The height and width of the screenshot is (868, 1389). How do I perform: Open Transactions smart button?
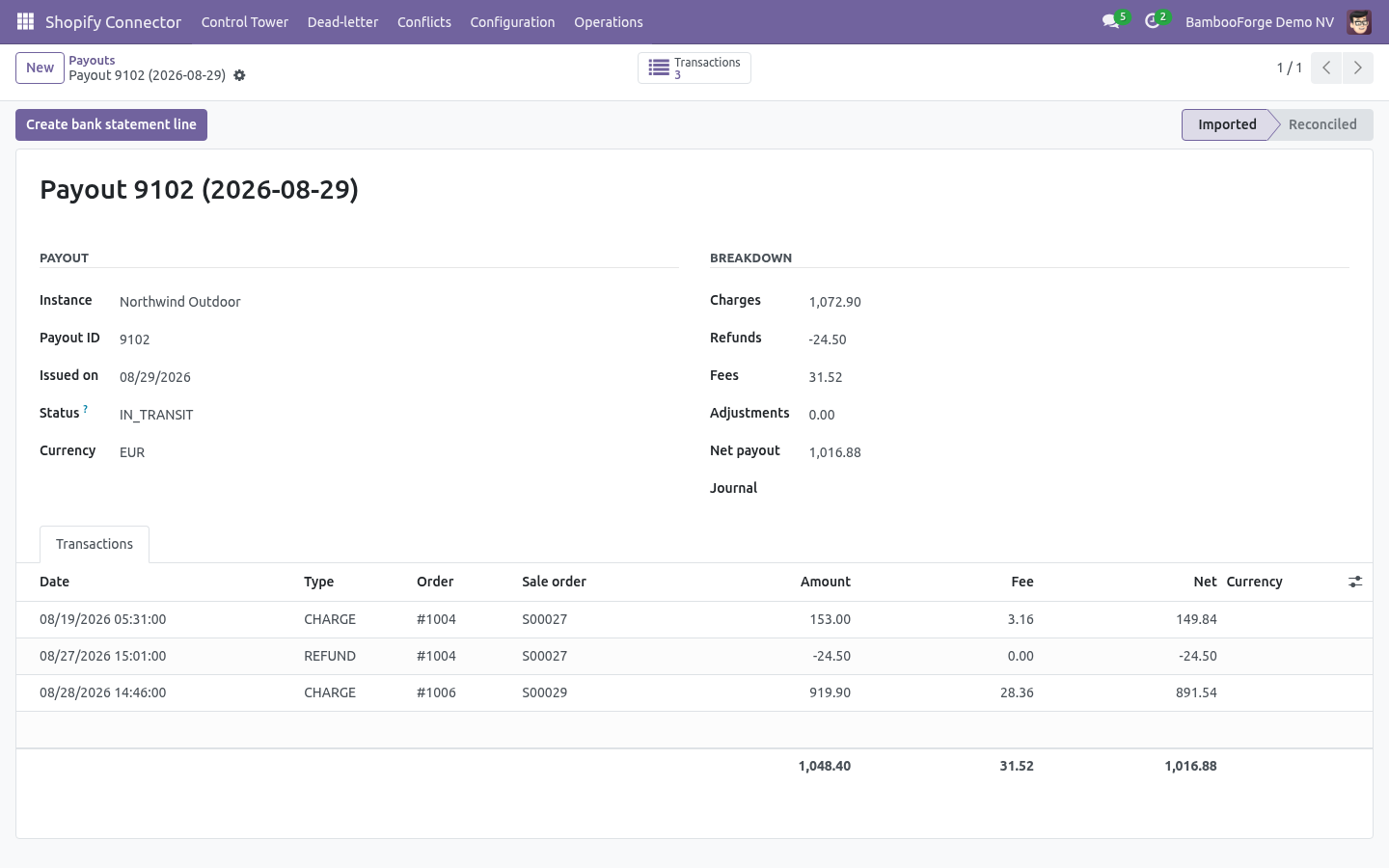[x=694, y=68]
